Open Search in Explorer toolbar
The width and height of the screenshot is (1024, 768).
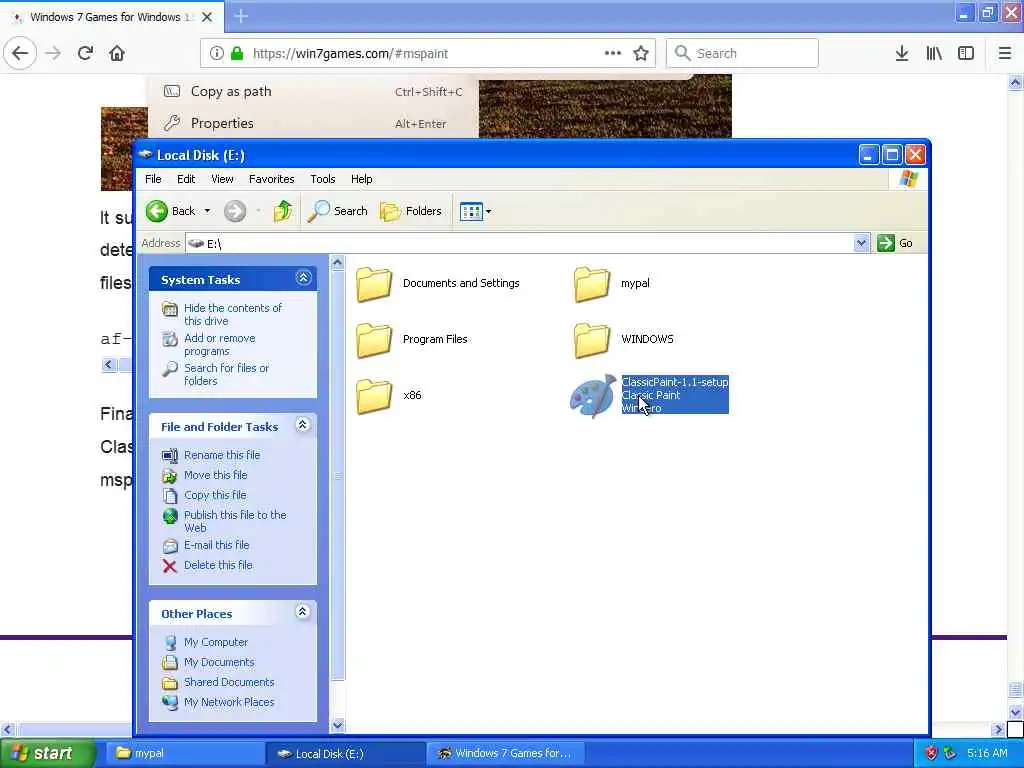click(x=337, y=211)
